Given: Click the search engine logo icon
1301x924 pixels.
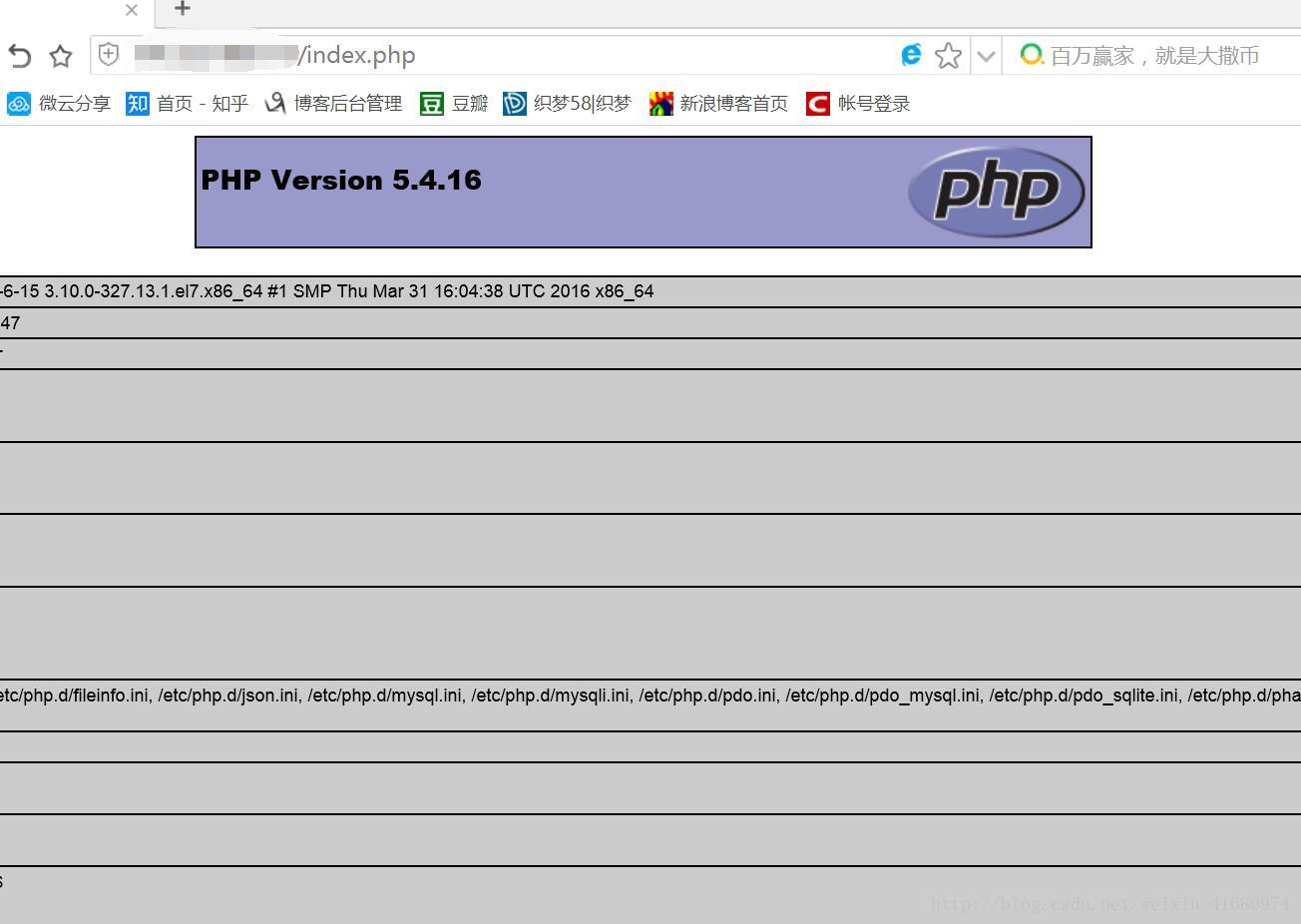Looking at the screenshot, I should click(x=1032, y=55).
